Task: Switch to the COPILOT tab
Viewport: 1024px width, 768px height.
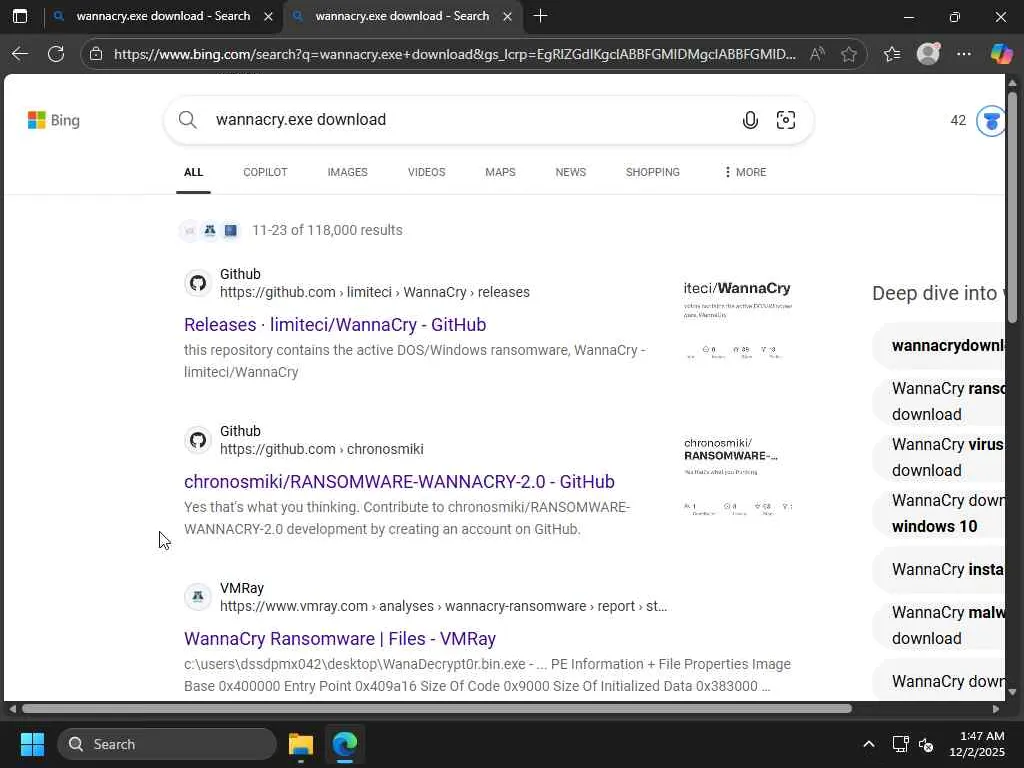Action: tap(265, 172)
